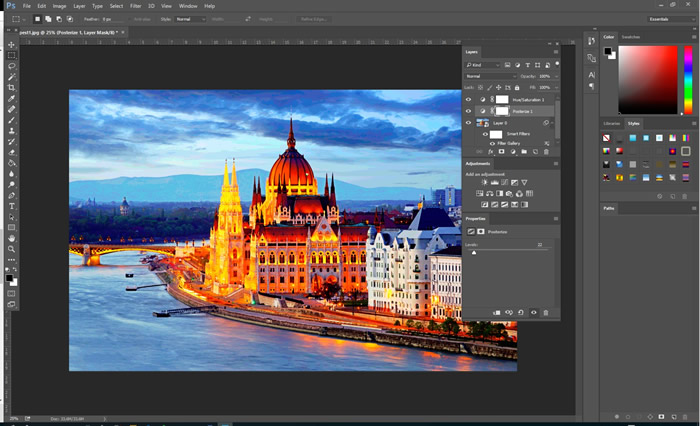Click the foreground color swatch in toolbar
Image resolution: width=700 pixels, height=426 pixels.
(x=9, y=278)
